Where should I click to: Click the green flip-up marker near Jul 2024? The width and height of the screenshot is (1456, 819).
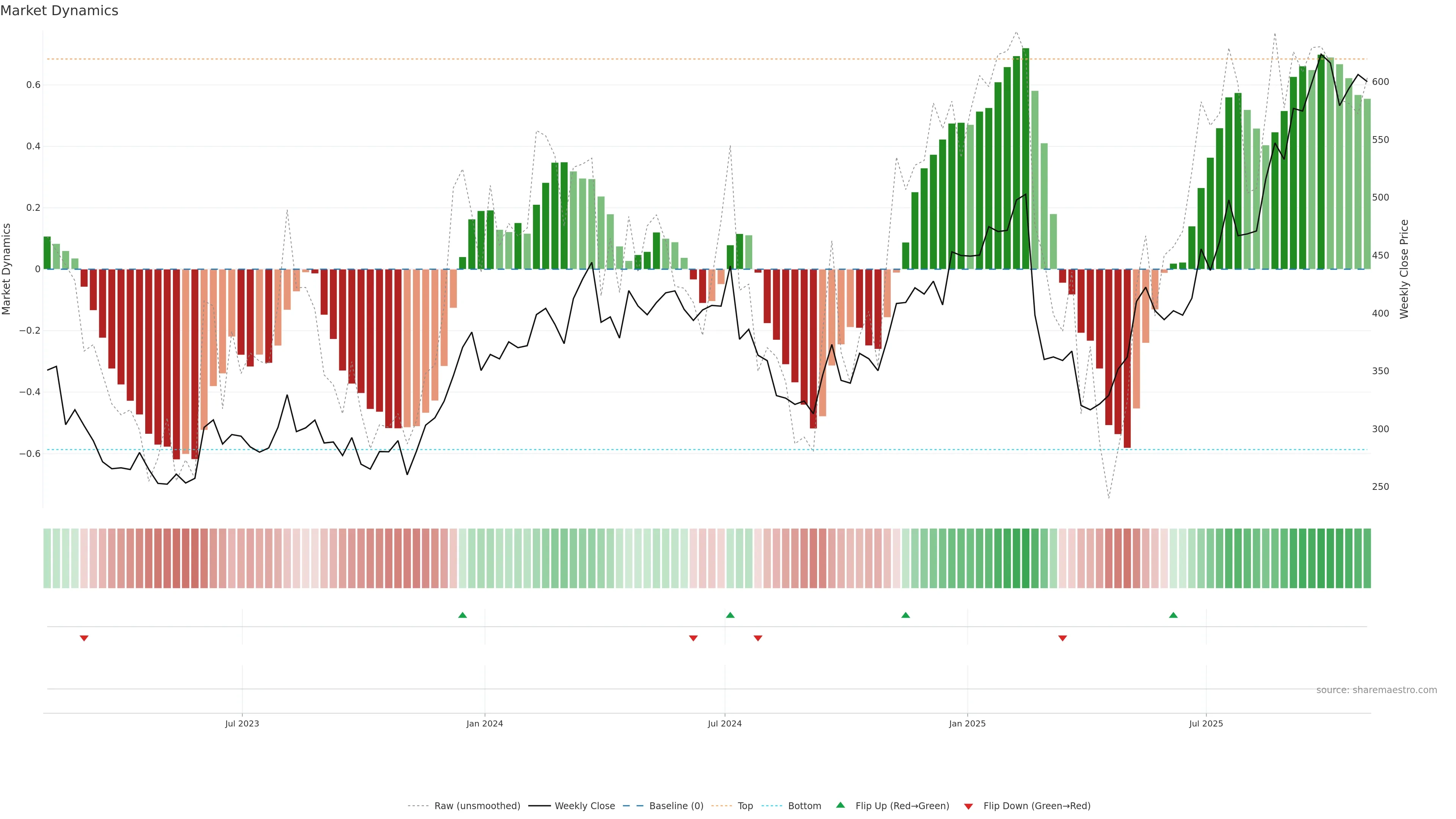[730, 615]
